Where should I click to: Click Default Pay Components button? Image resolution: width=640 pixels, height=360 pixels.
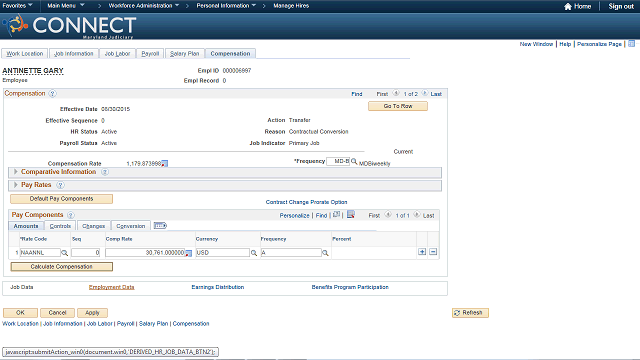pyautogui.click(x=61, y=199)
